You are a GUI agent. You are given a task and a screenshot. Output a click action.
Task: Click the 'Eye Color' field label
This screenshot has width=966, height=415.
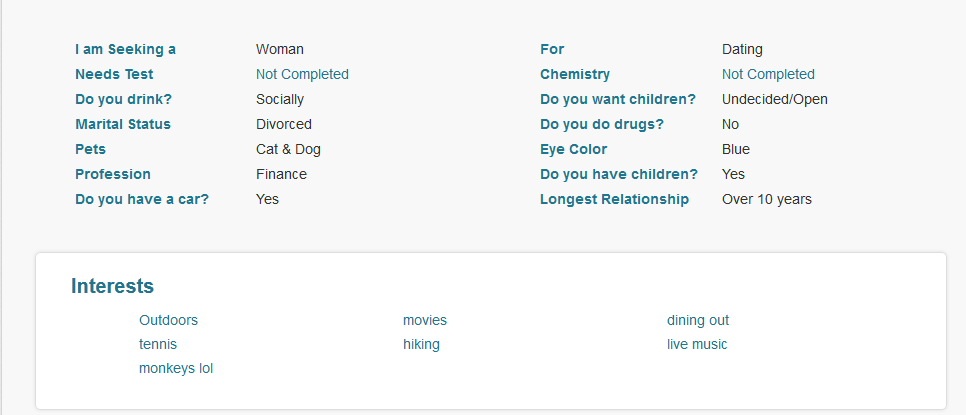click(573, 149)
